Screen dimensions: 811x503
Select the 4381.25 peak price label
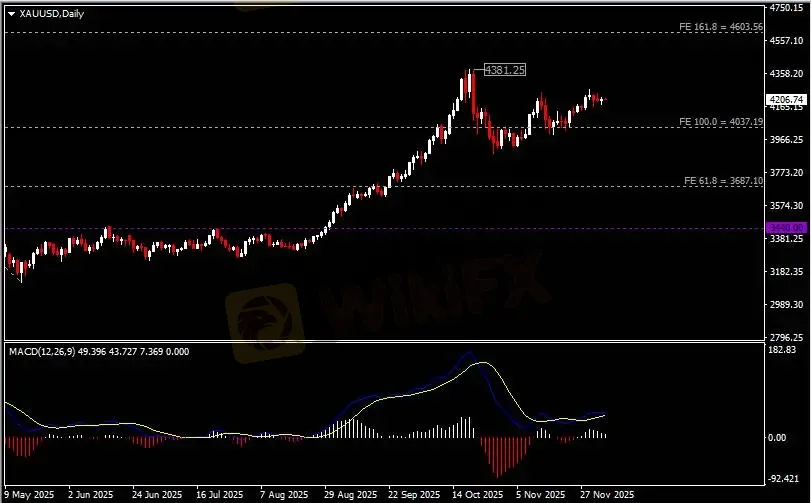[x=504, y=70]
